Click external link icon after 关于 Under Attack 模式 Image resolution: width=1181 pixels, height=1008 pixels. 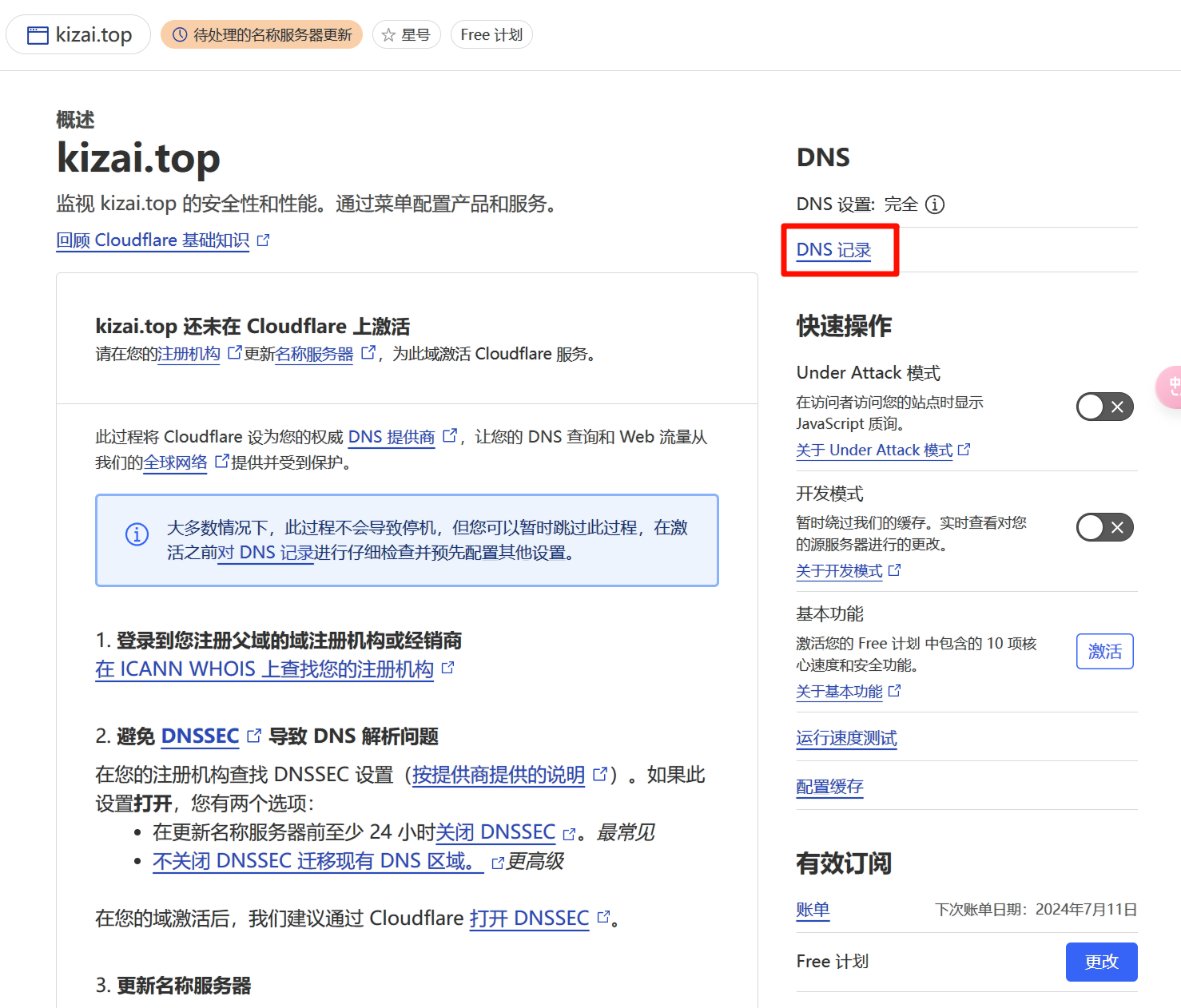964,450
